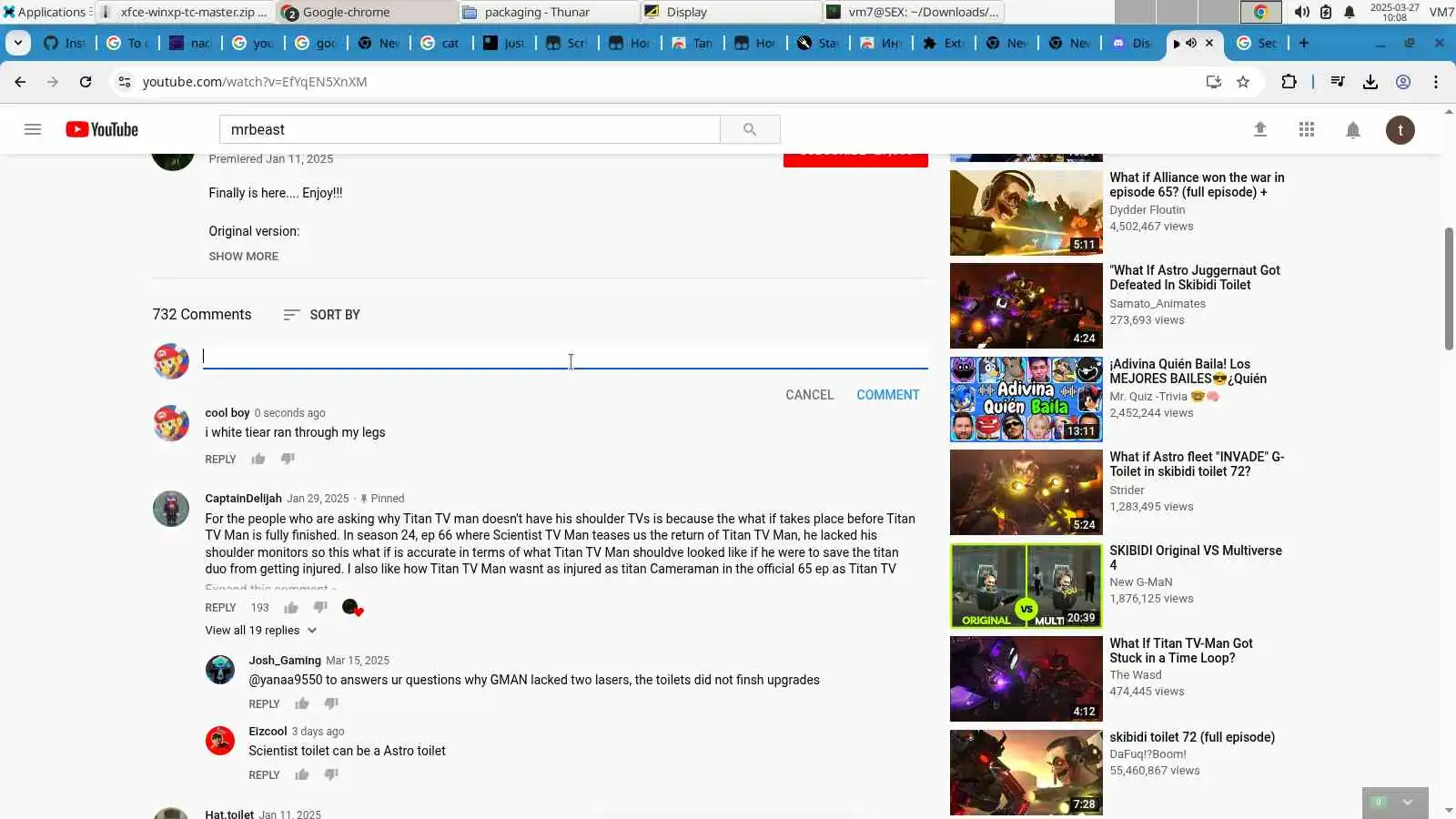Open skibidi toilet 72 (full episode) title
The height and width of the screenshot is (819, 1456).
click(x=1192, y=737)
